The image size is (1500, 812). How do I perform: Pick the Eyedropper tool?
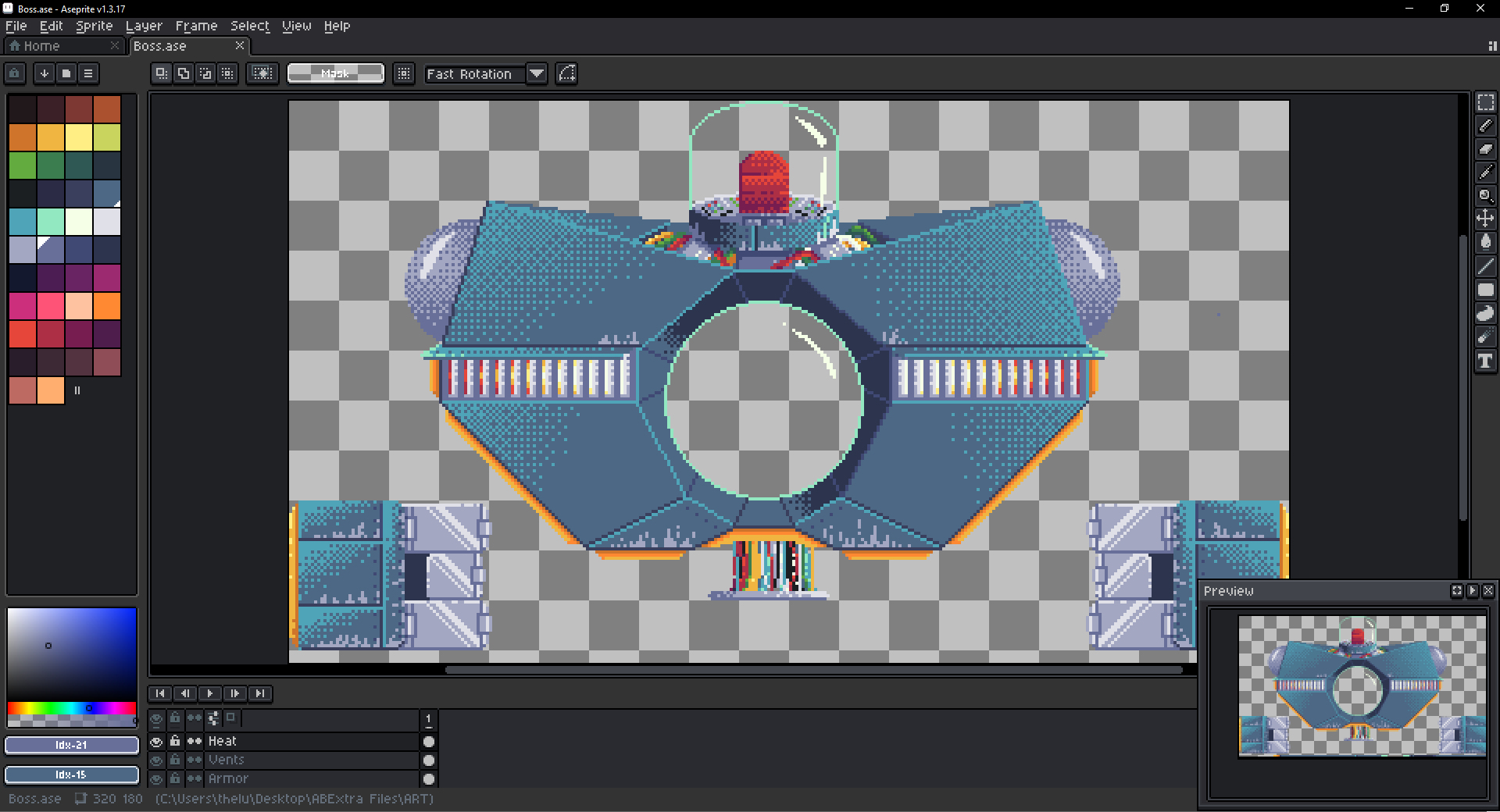1485,173
